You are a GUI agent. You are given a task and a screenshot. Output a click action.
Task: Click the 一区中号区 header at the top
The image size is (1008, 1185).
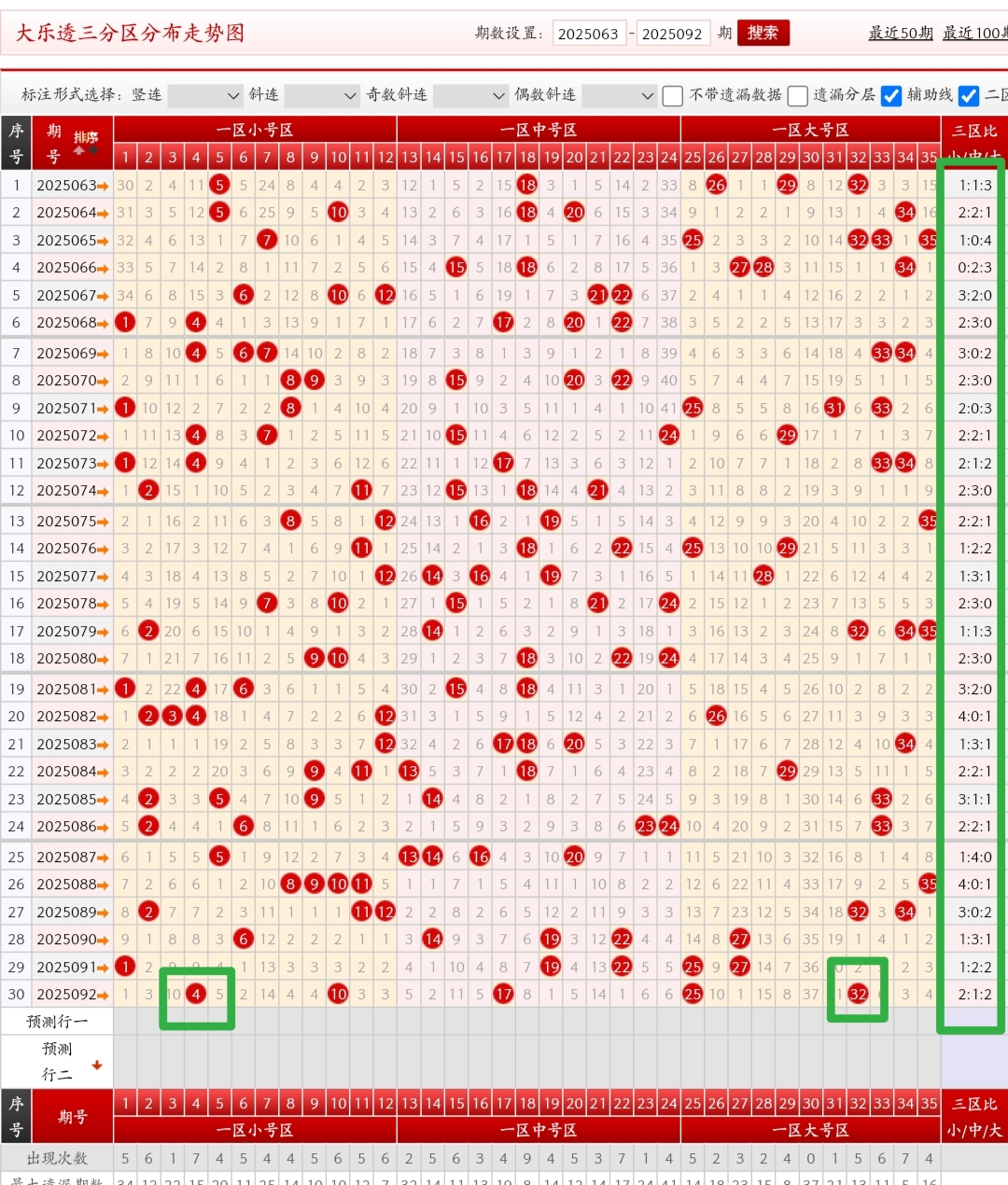pyautogui.click(x=539, y=130)
